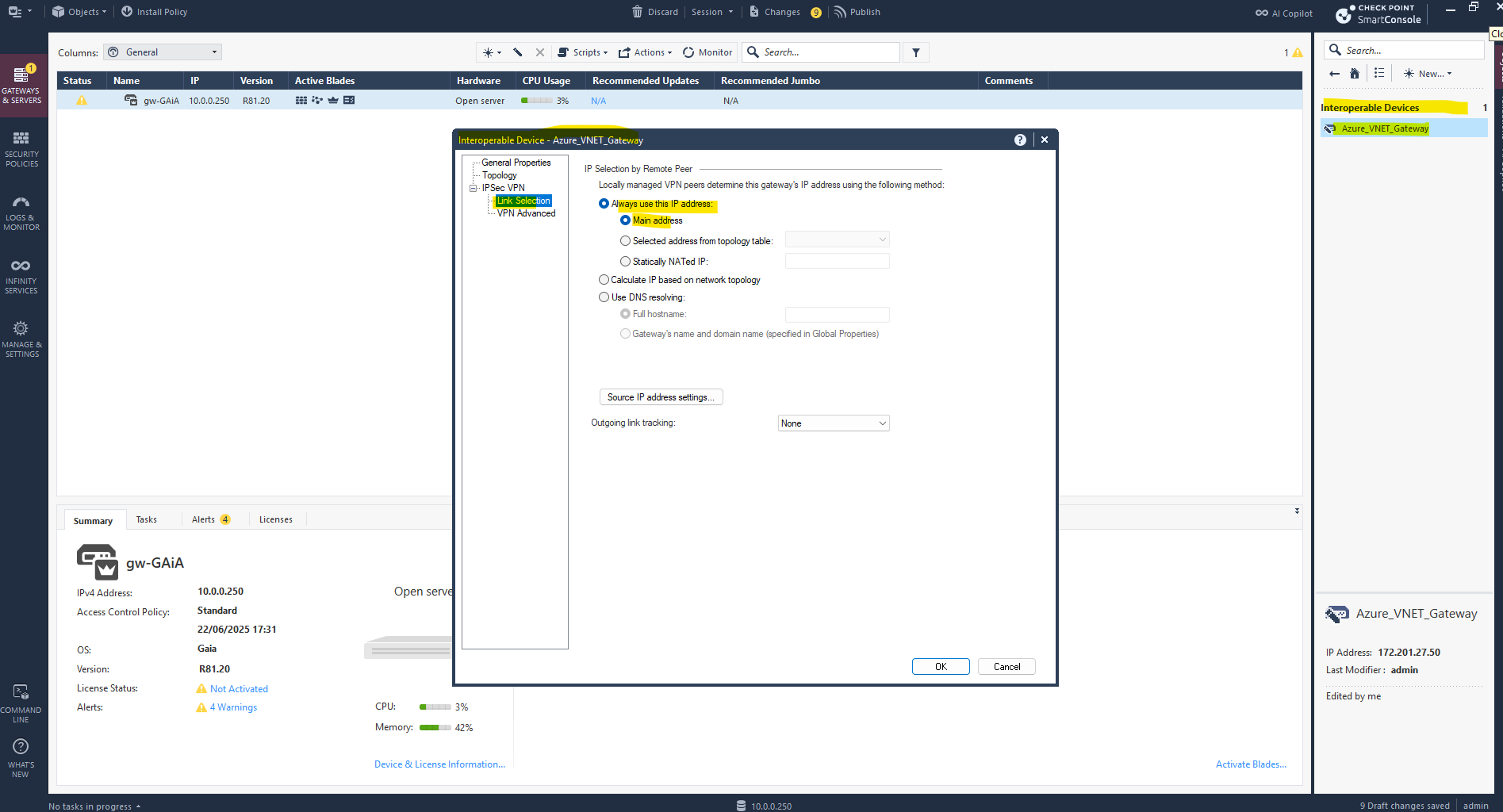Click the new object star icon
Screen dimensions: 1503x812
point(492,52)
